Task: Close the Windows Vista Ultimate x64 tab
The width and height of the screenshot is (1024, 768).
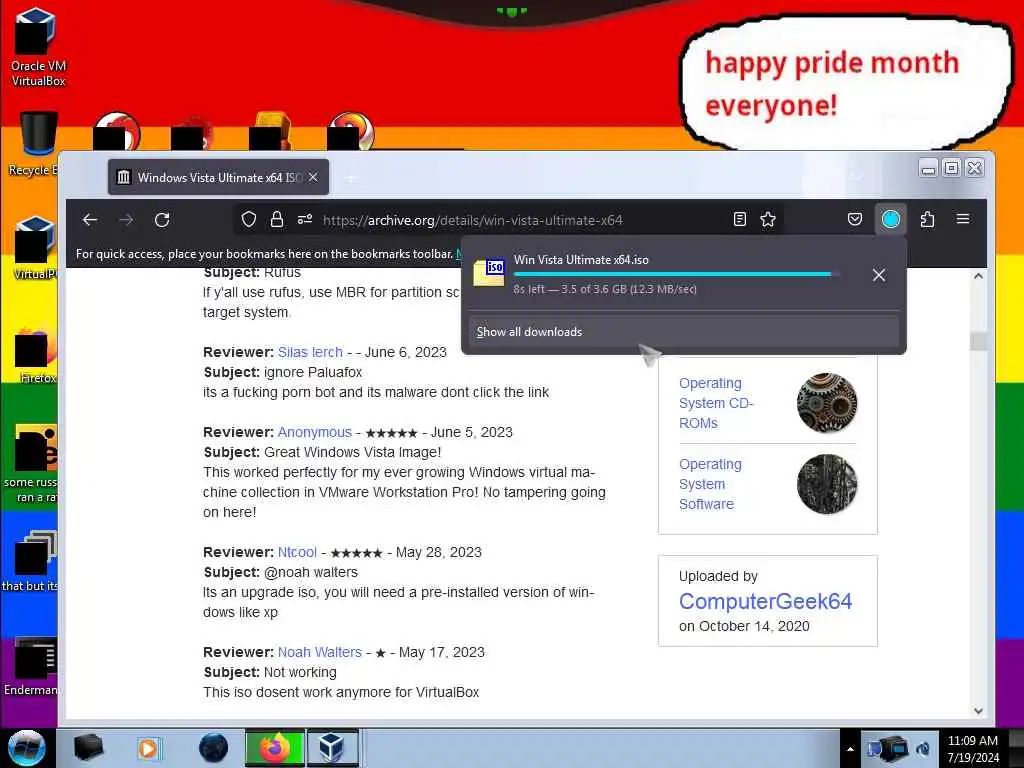Action: click(313, 177)
